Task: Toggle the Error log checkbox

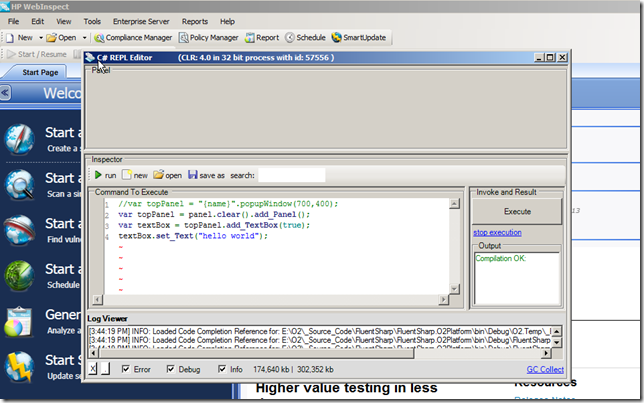Action: pos(126,369)
